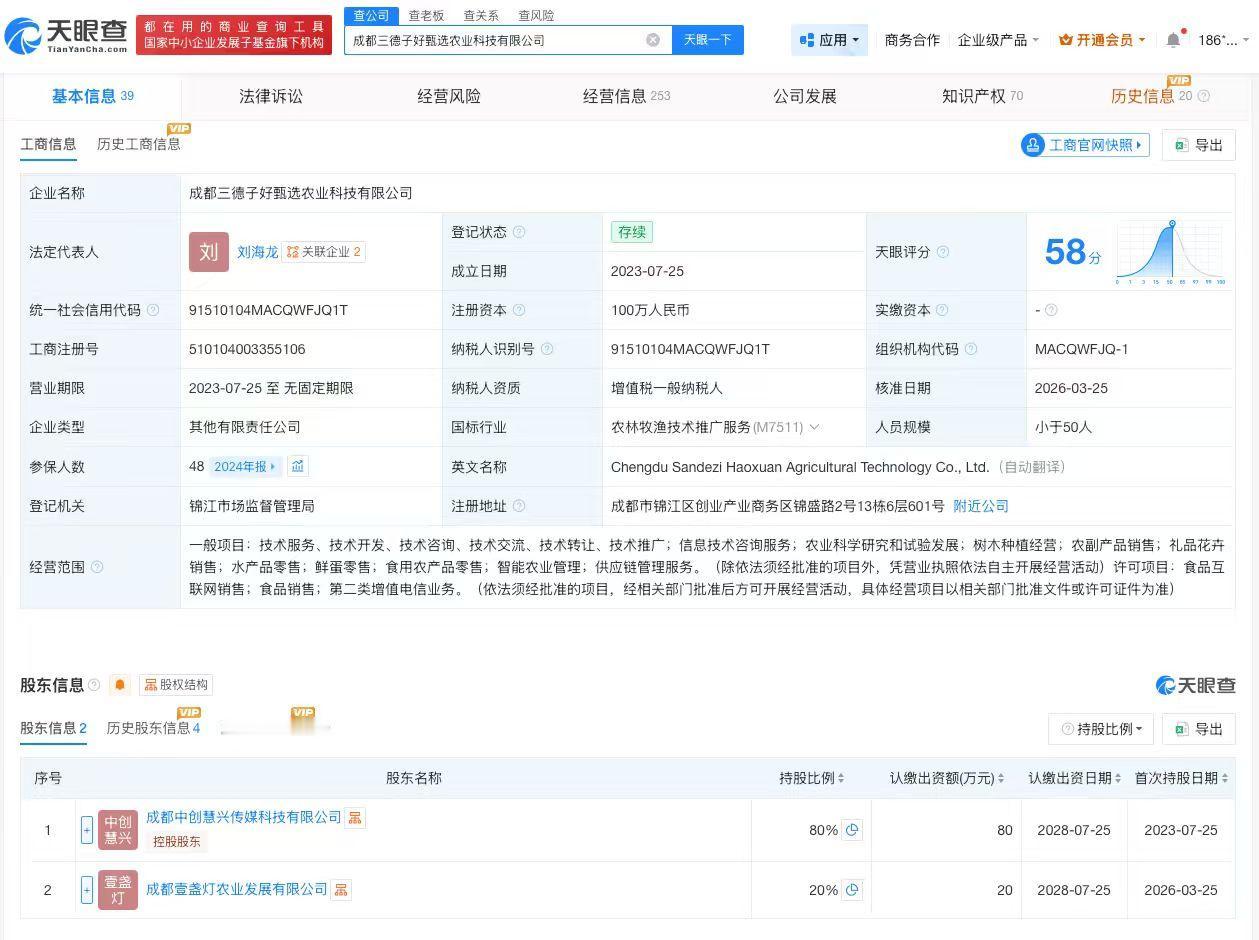Open the 刘海龙 profile link
Viewport: 1259px width, 940px height.
pos(258,252)
